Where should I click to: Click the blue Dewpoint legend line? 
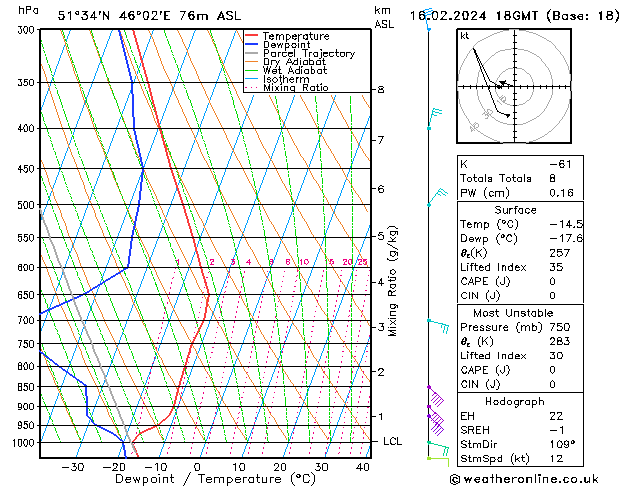point(251,45)
